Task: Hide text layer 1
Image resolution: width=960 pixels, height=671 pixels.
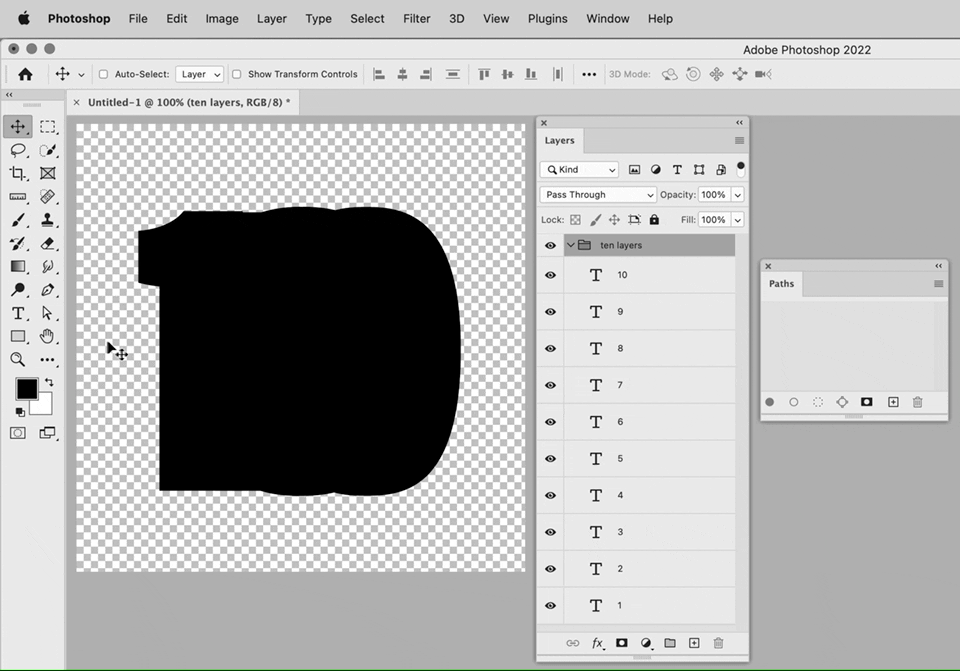Action: pyautogui.click(x=550, y=605)
